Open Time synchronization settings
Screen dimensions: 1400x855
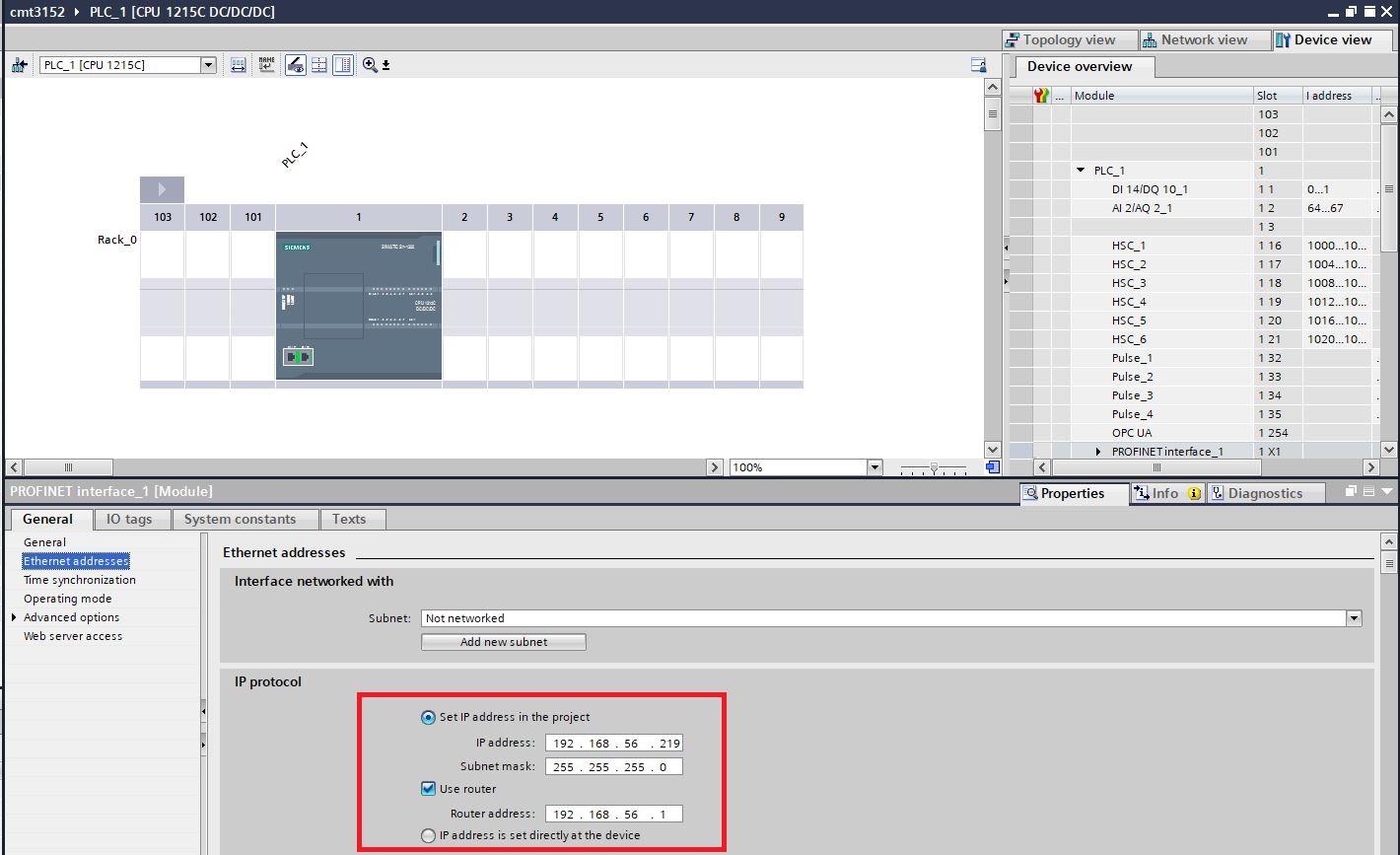[80, 580]
